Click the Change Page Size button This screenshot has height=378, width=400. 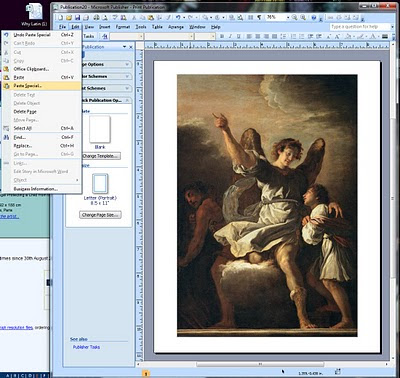pos(100,215)
